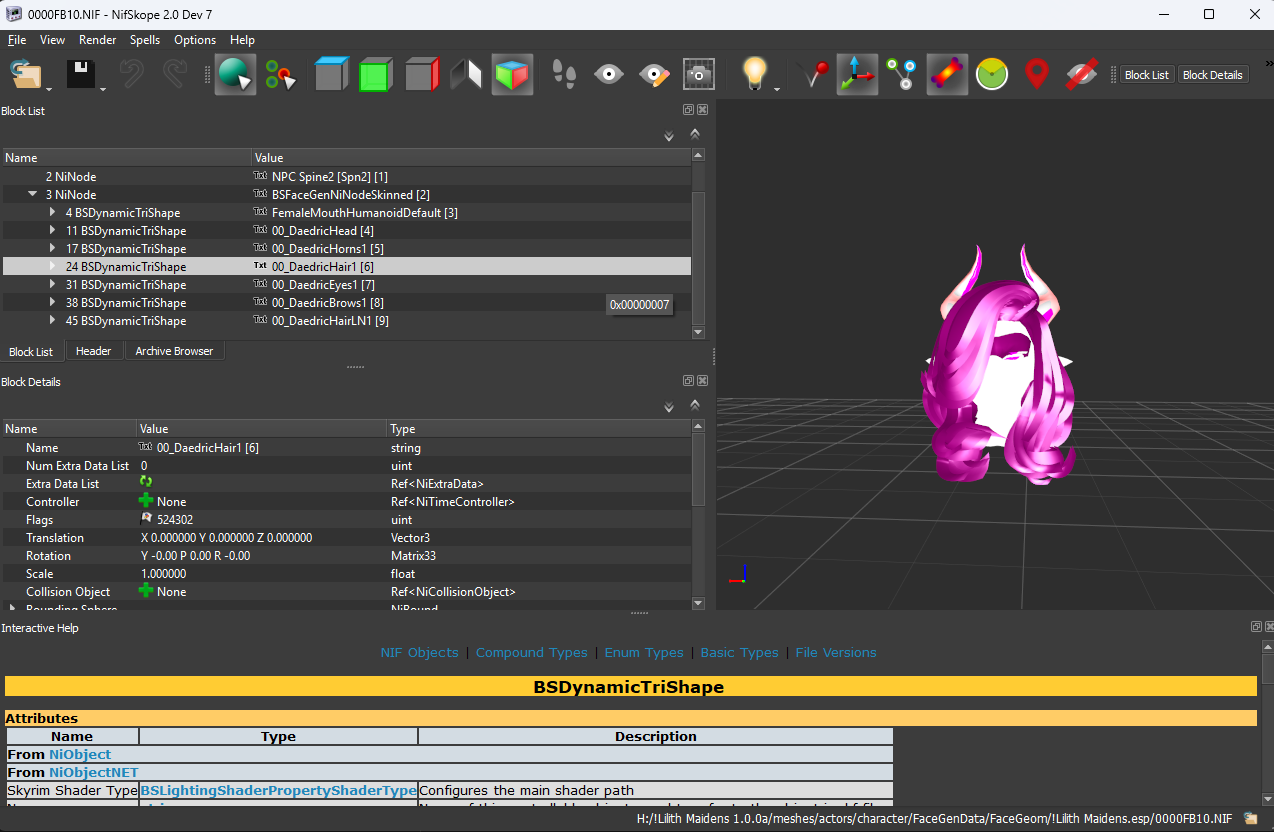Click the red map pin icon
The image size is (1274, 832).
click(x=1037, y=74)
